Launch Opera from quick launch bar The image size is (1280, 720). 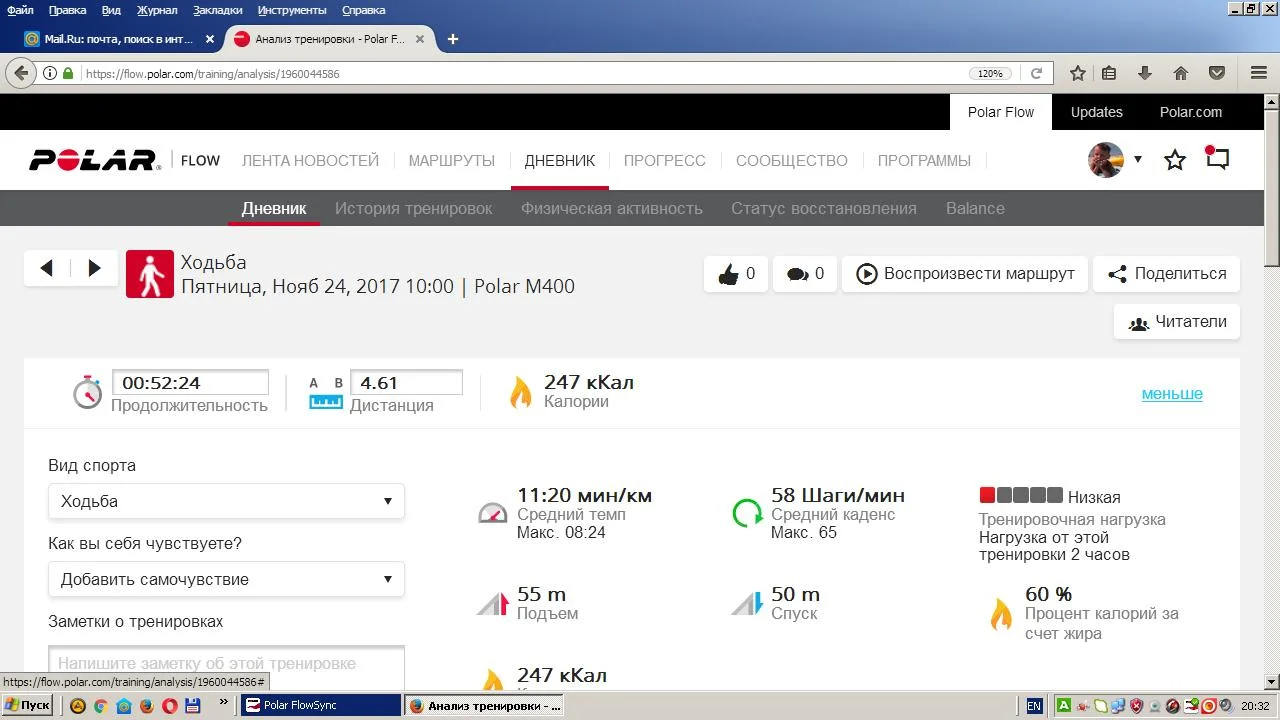point(170,706)
